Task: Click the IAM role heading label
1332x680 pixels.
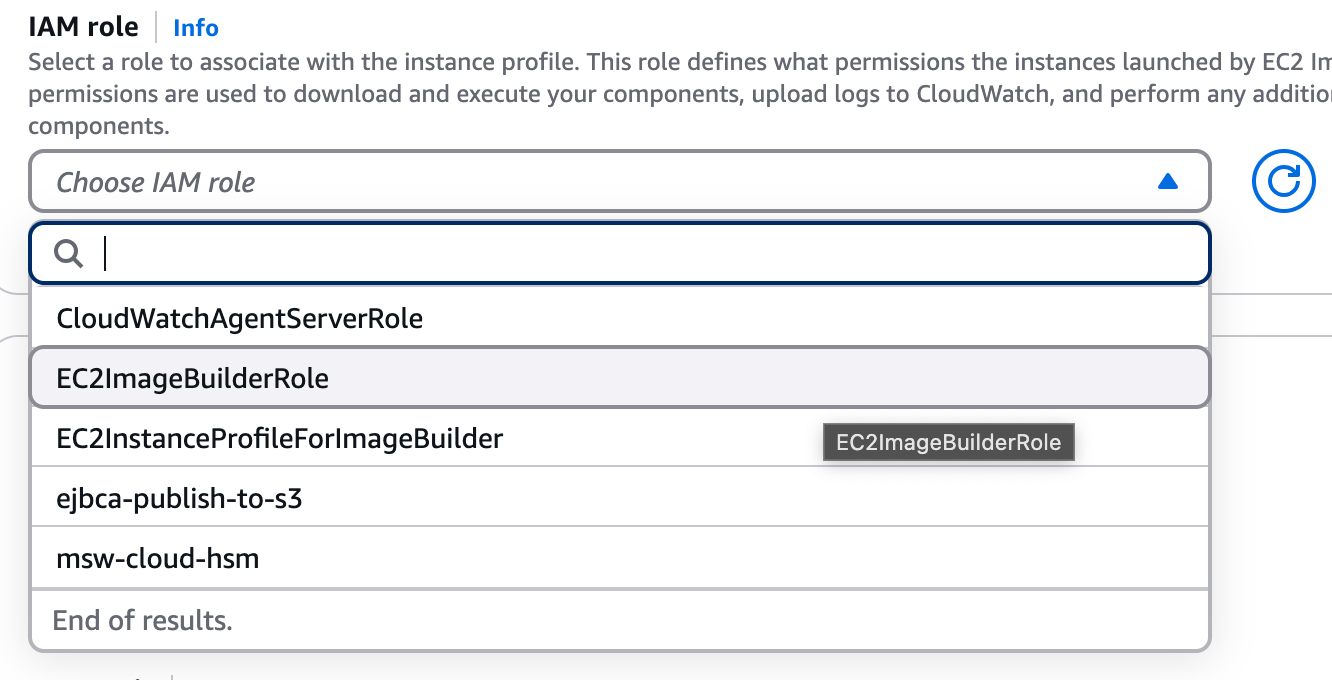Action: (x=83, y=27)
